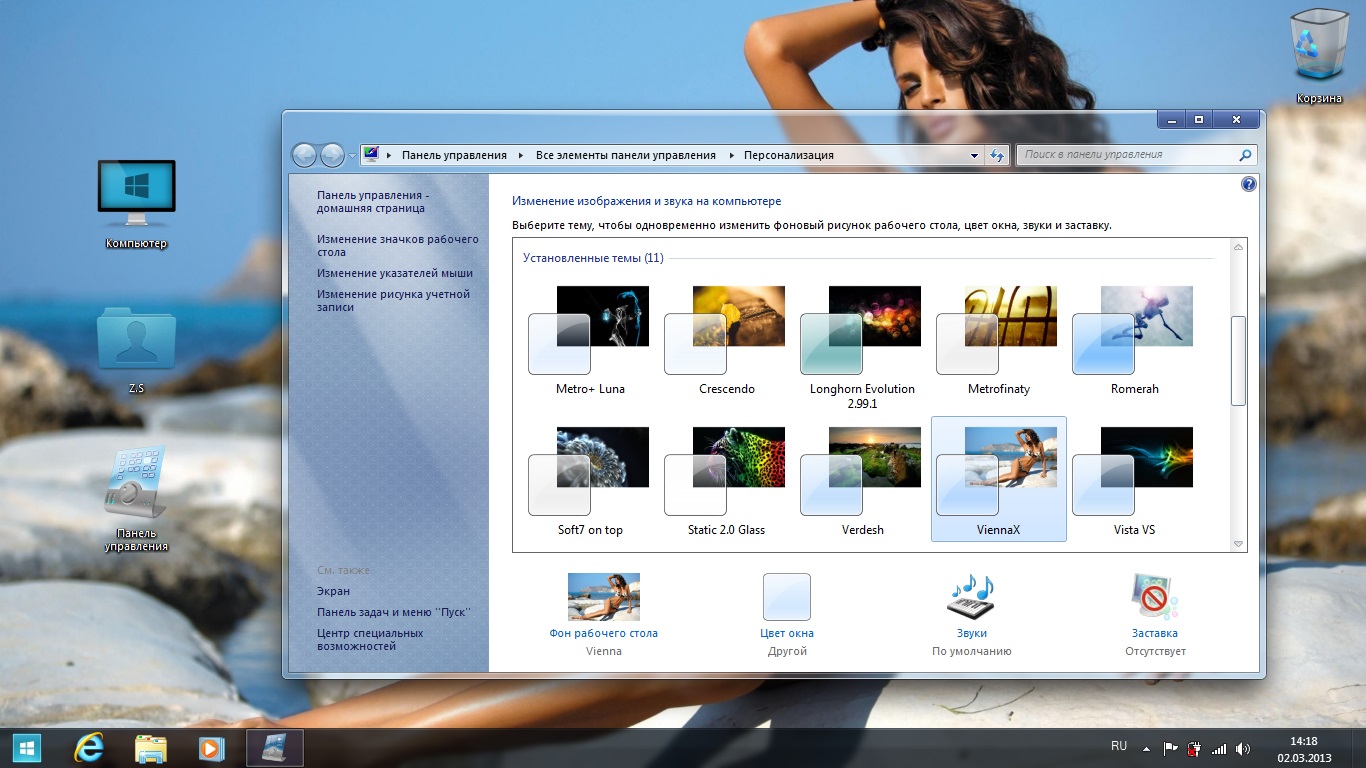Image resolution: width=1366 pixels, height=768 pixels.
Task: Open 'Изменение указателей мыши' link
Action: (x=395, y=273)
